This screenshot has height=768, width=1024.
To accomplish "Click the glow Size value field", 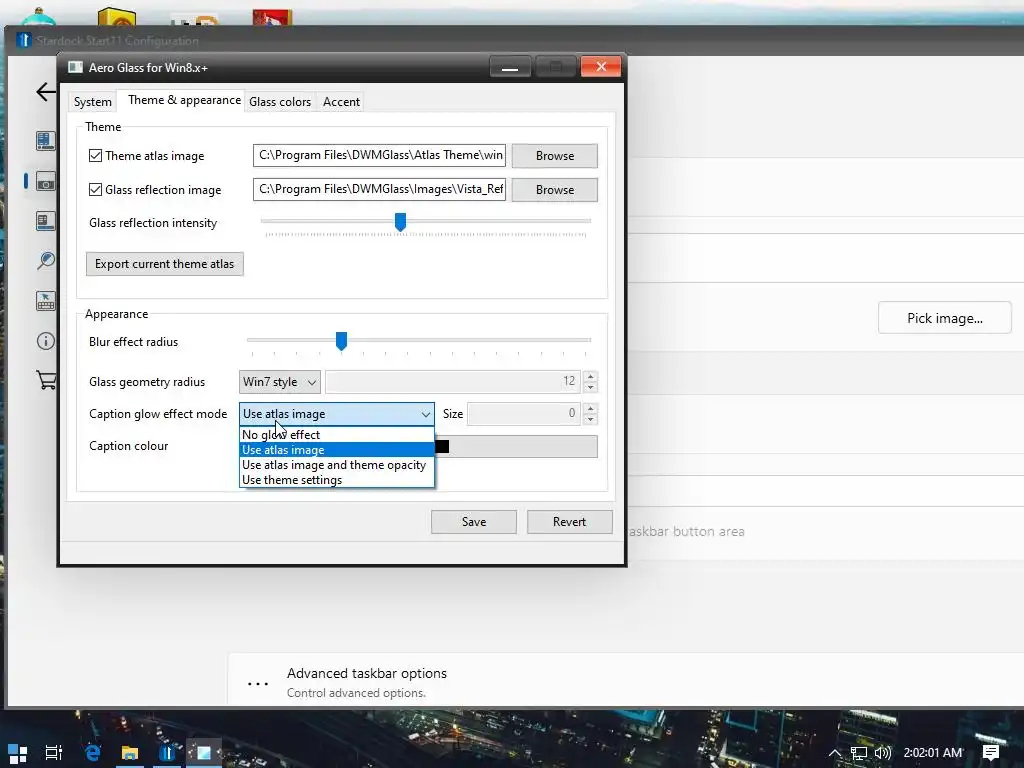I will tap(524, 413).
